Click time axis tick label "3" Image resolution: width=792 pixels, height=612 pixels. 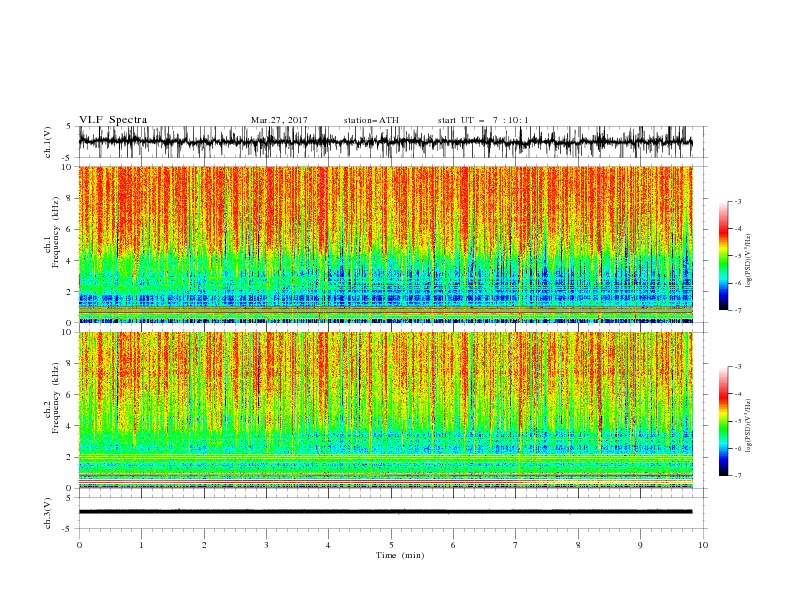pyautogui.click(x=266, y=545)
